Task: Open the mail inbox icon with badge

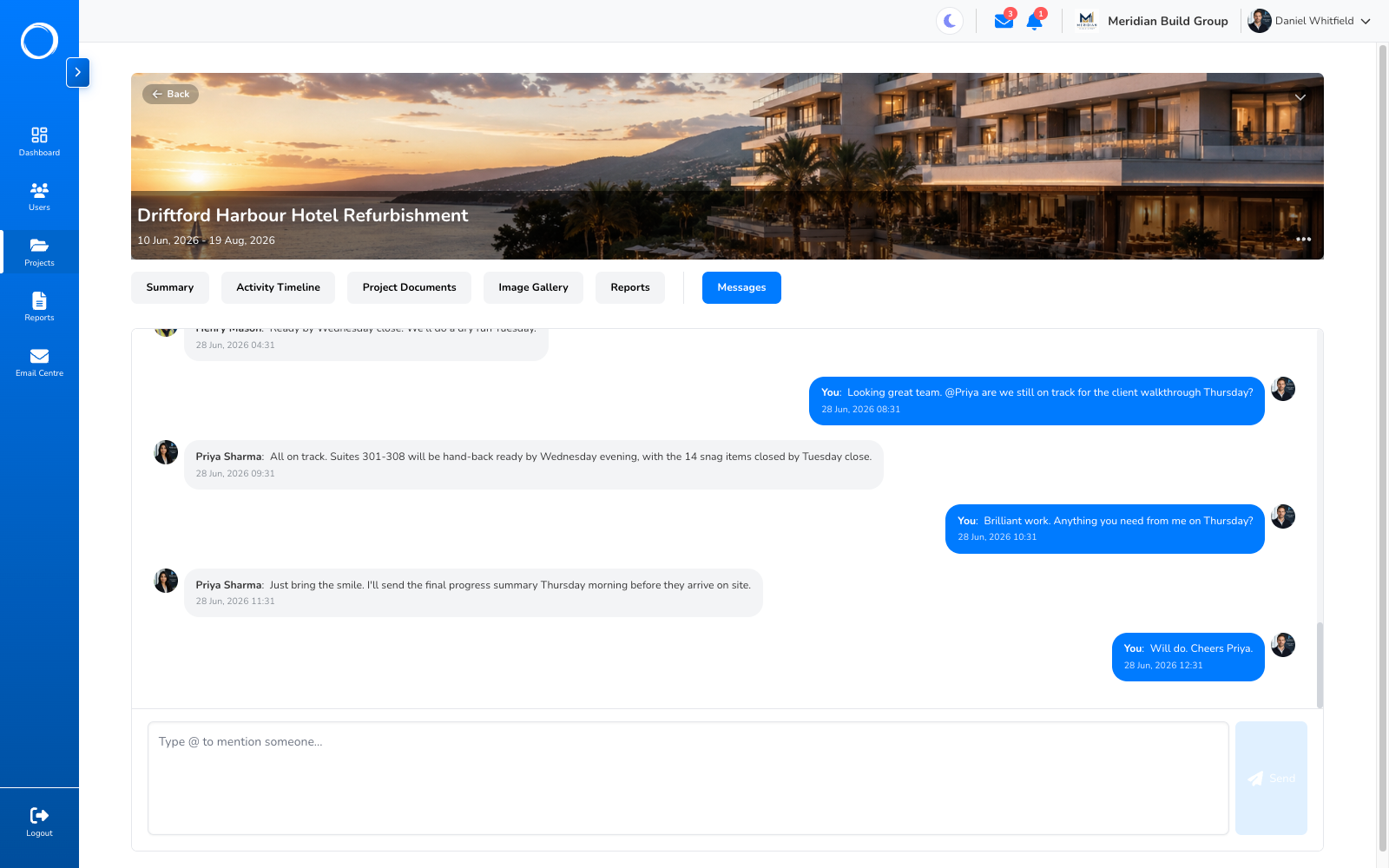Action: pos(1004,21)
